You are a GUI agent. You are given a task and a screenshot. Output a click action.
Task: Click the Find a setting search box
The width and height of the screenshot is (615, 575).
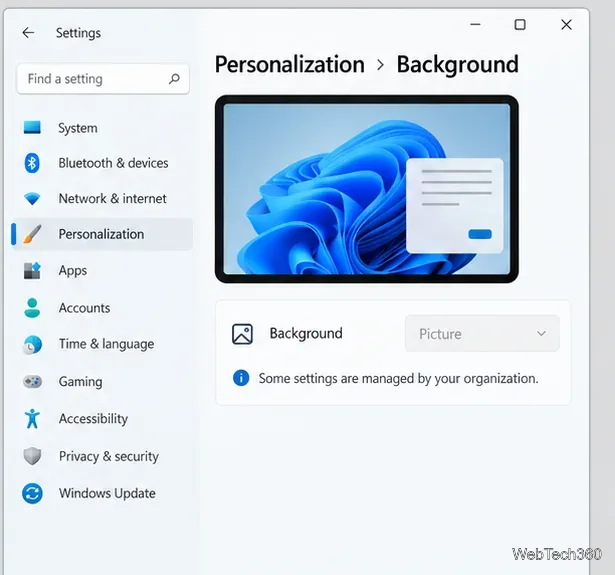pyautogui.click(x=103, y=79)
